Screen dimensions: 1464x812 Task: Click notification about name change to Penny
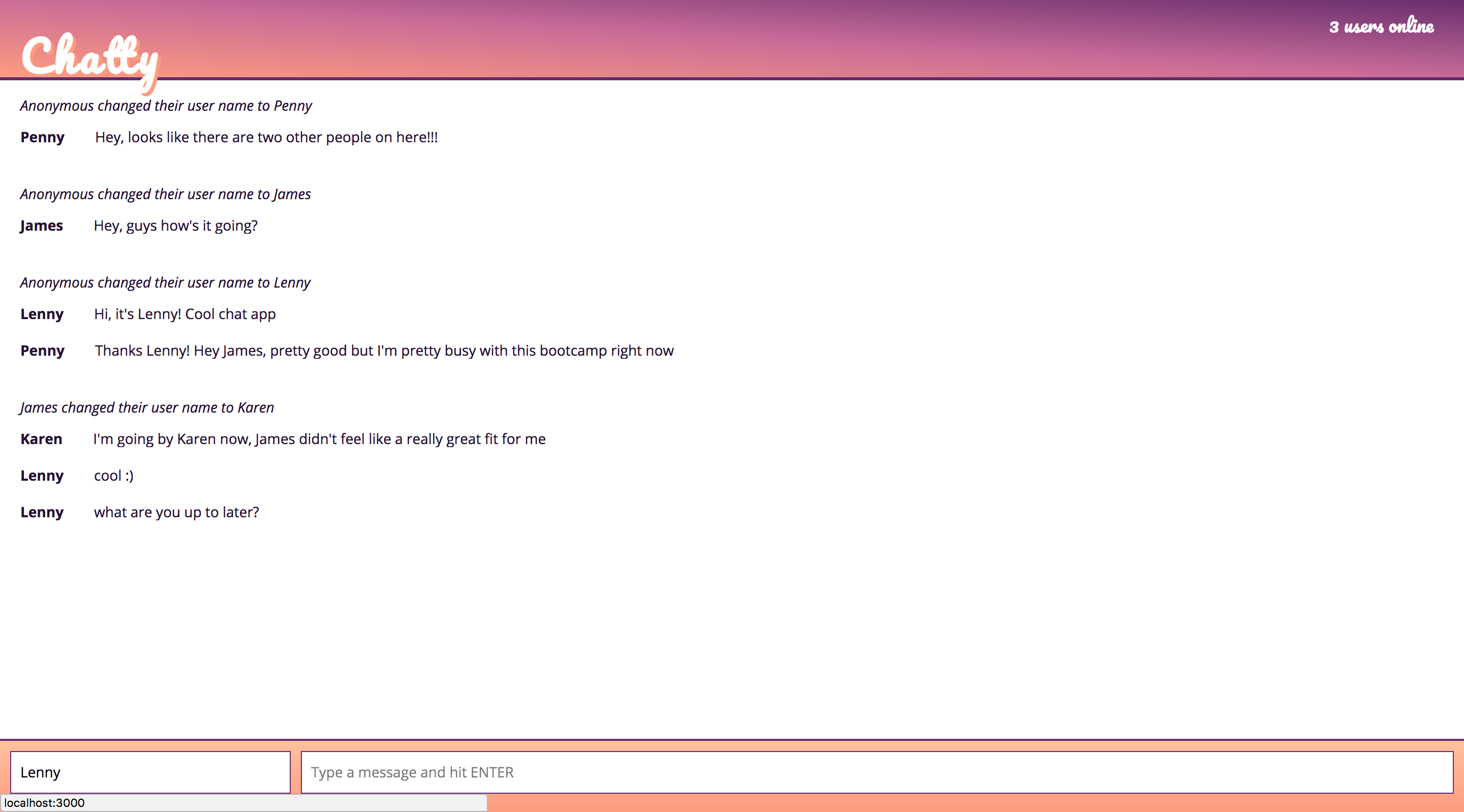166,106
